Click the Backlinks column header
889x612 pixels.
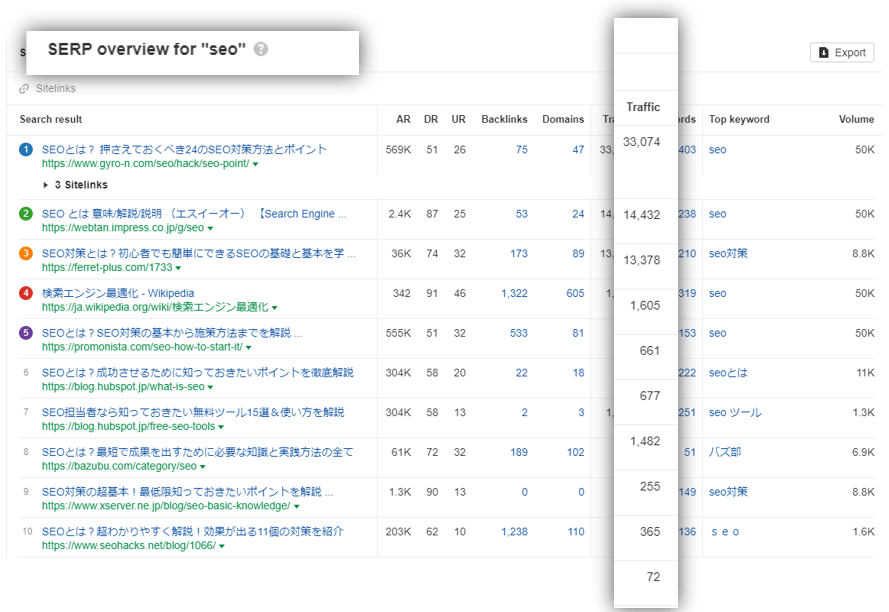click(504, 119)
